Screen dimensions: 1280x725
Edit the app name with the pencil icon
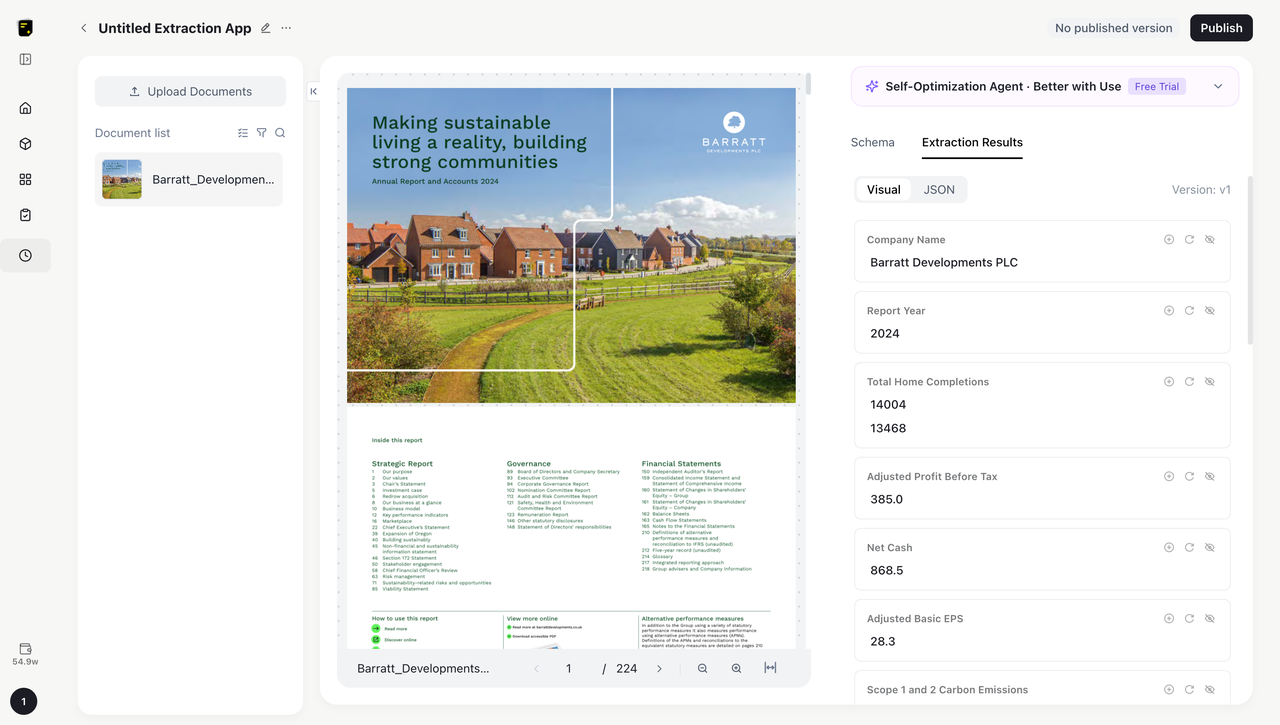click(266, 28)
